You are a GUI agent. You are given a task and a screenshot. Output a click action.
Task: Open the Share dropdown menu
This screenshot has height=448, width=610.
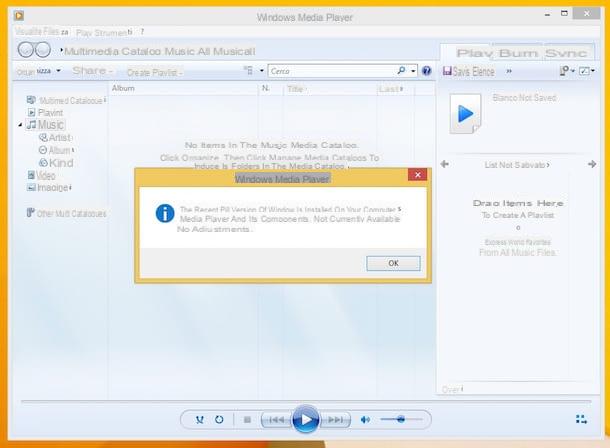(x=92, y=71)
